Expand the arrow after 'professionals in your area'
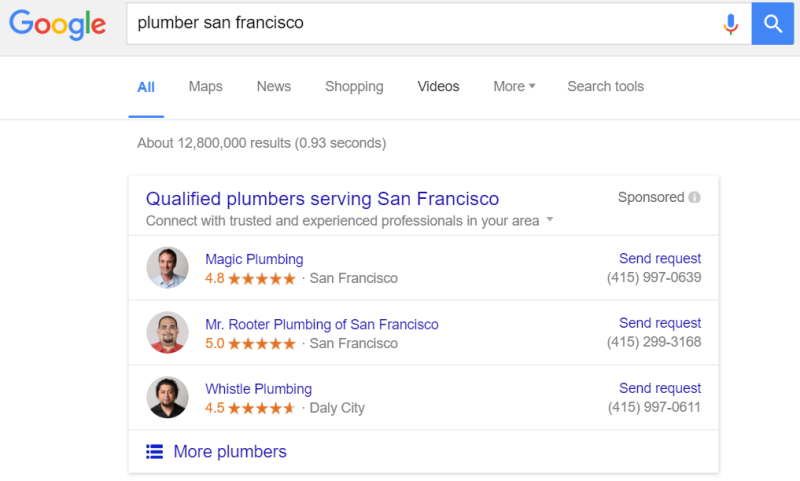Screen dimensions: 800x481 click(549, 219)
